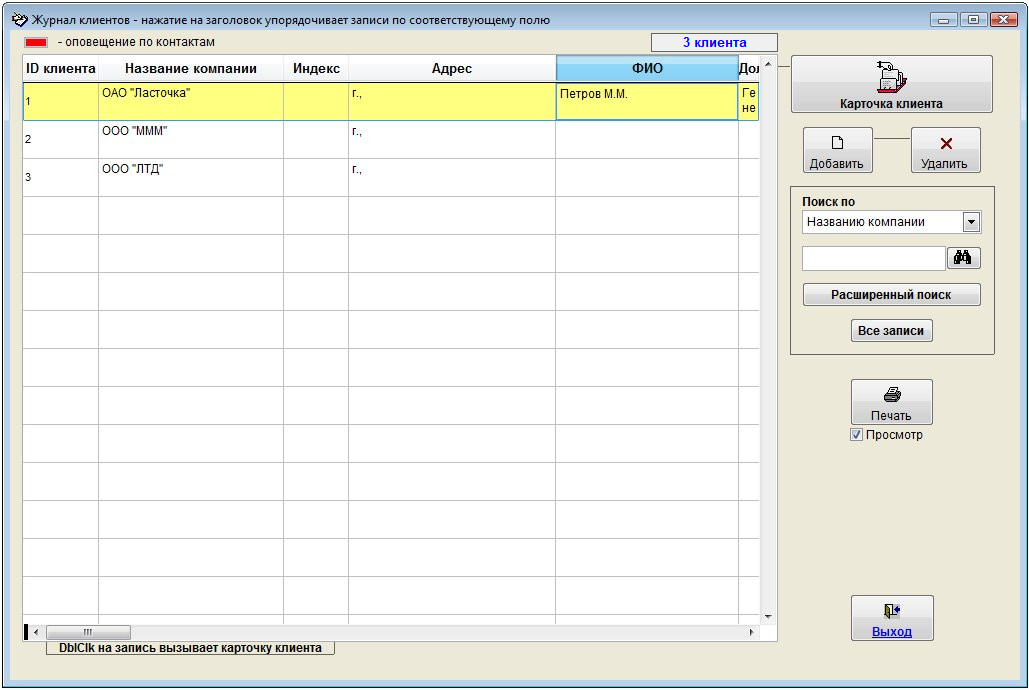Click into the search text field
The width and height of the screenshot is (1029, 690).
click(873, 258)
